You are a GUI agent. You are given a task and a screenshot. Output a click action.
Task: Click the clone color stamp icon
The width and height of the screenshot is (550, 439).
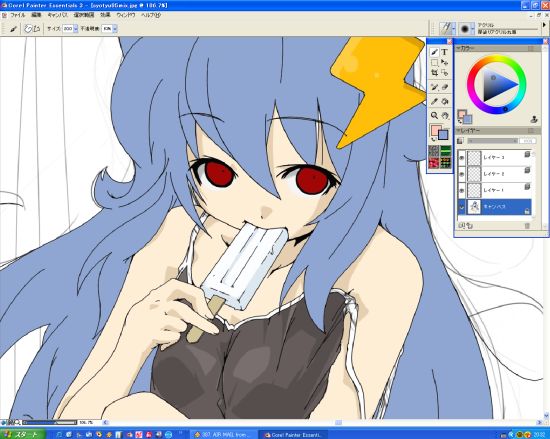[x=534, y=119]
